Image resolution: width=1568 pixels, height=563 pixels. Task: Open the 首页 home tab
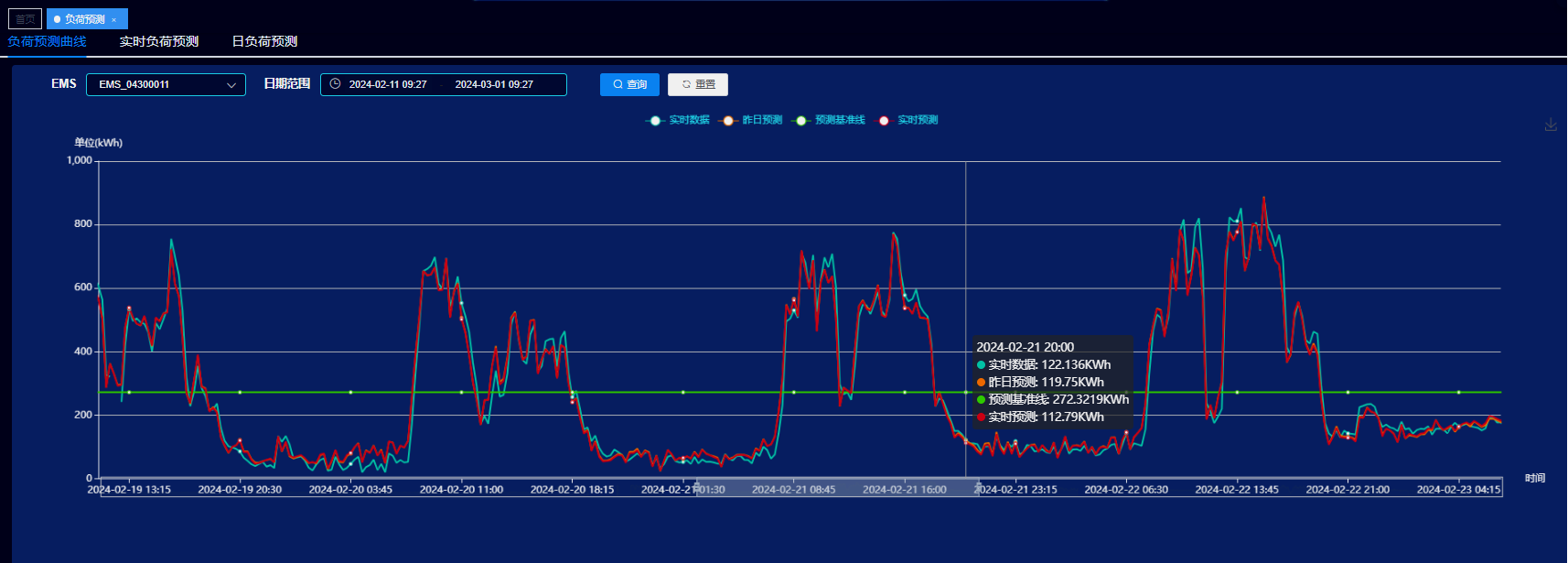click(x=25, y=19)
